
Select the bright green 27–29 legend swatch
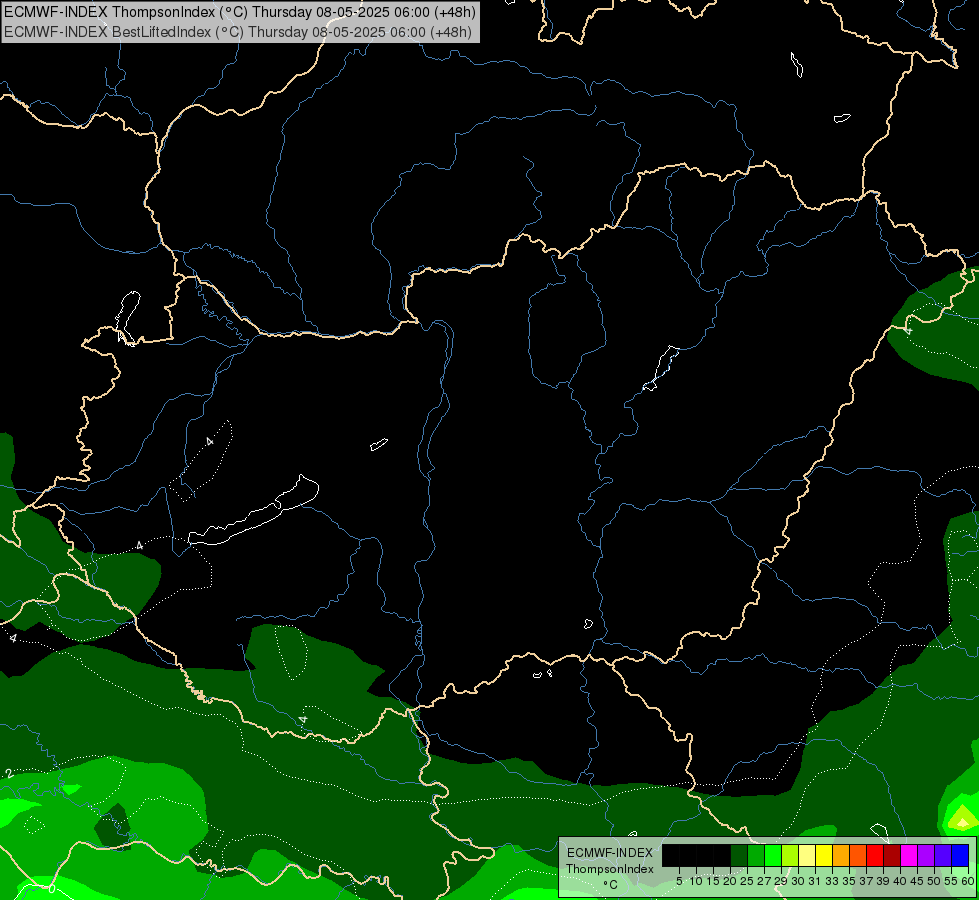(773, 855)
